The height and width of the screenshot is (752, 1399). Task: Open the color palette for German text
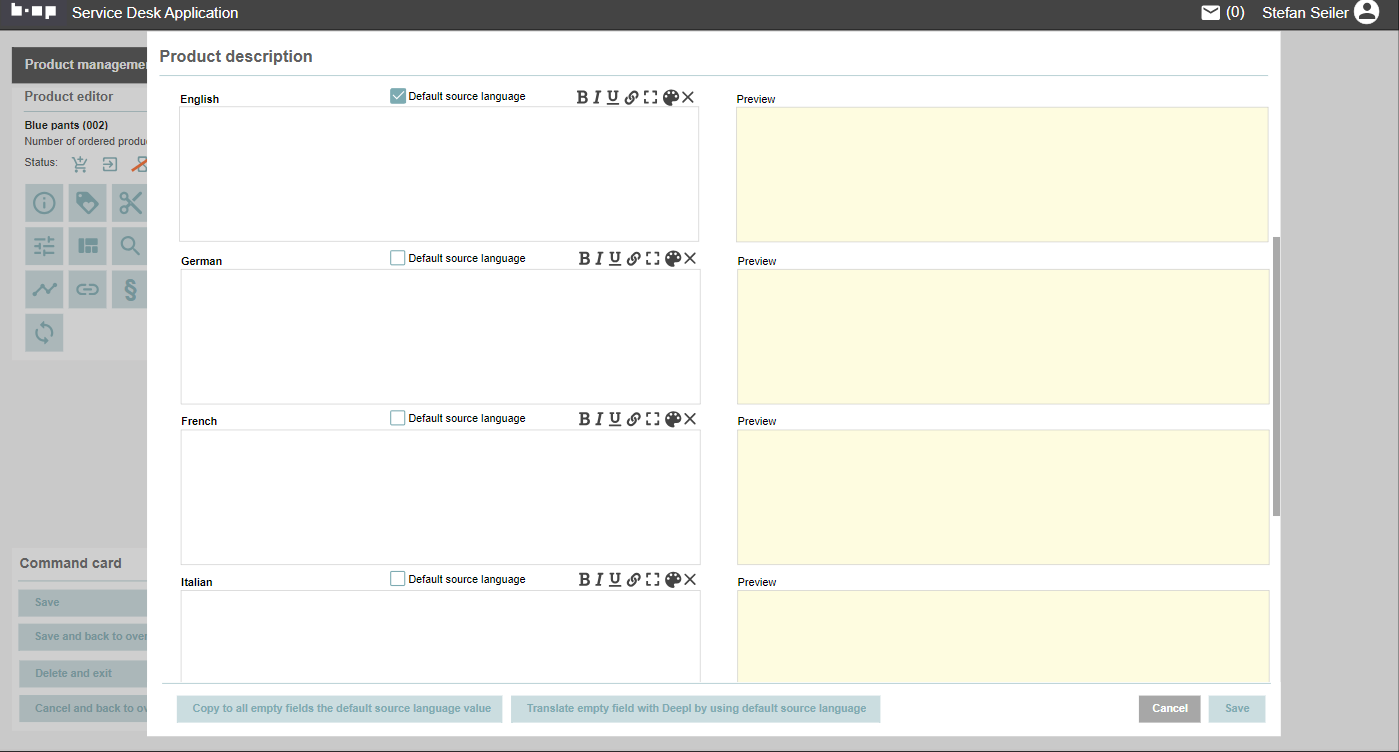coord(672,259)
